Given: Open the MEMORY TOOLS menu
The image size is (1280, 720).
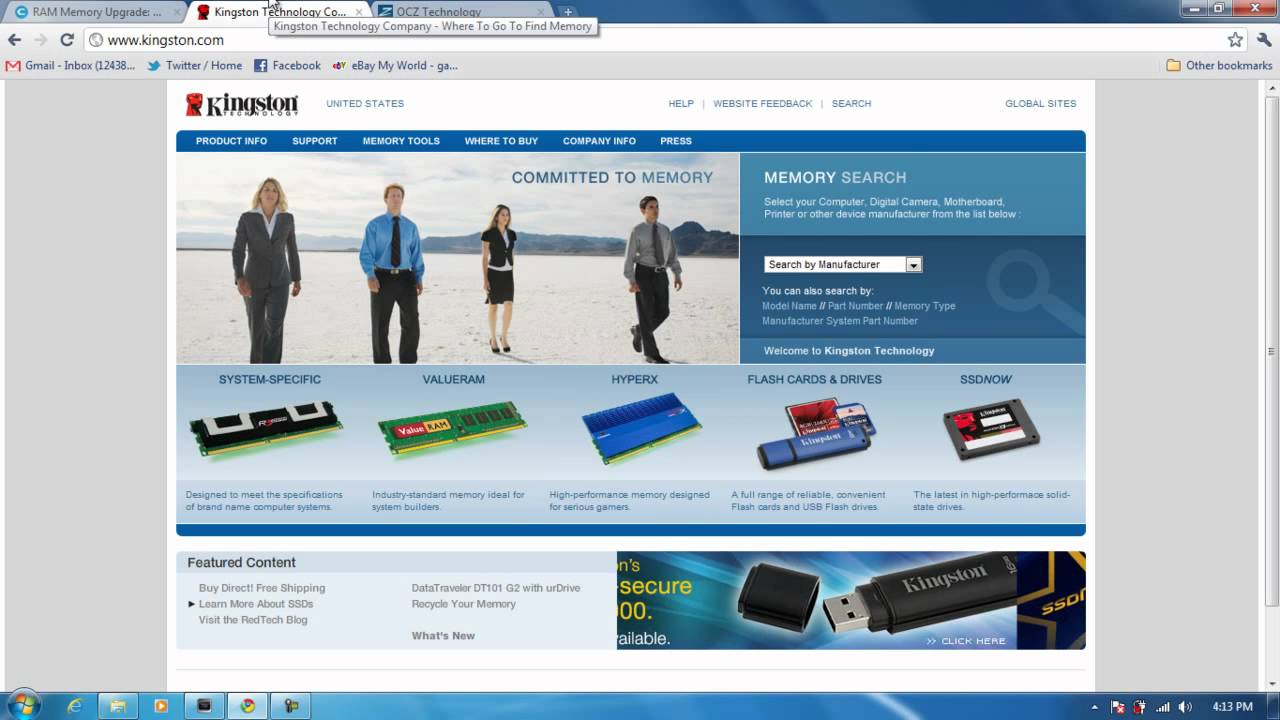Looking at the screenshot, I should click(401, 141).
